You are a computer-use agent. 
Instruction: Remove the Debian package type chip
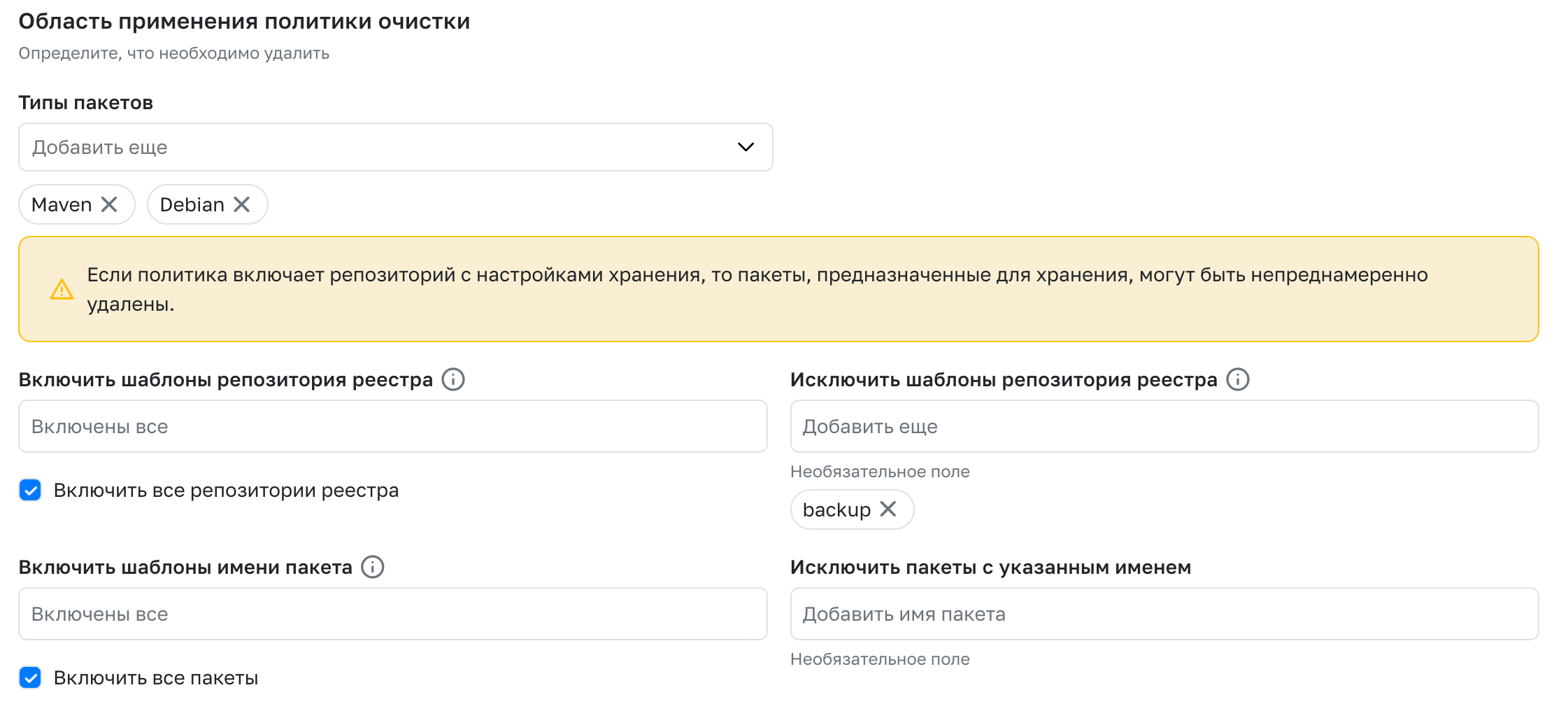(242, 204)
